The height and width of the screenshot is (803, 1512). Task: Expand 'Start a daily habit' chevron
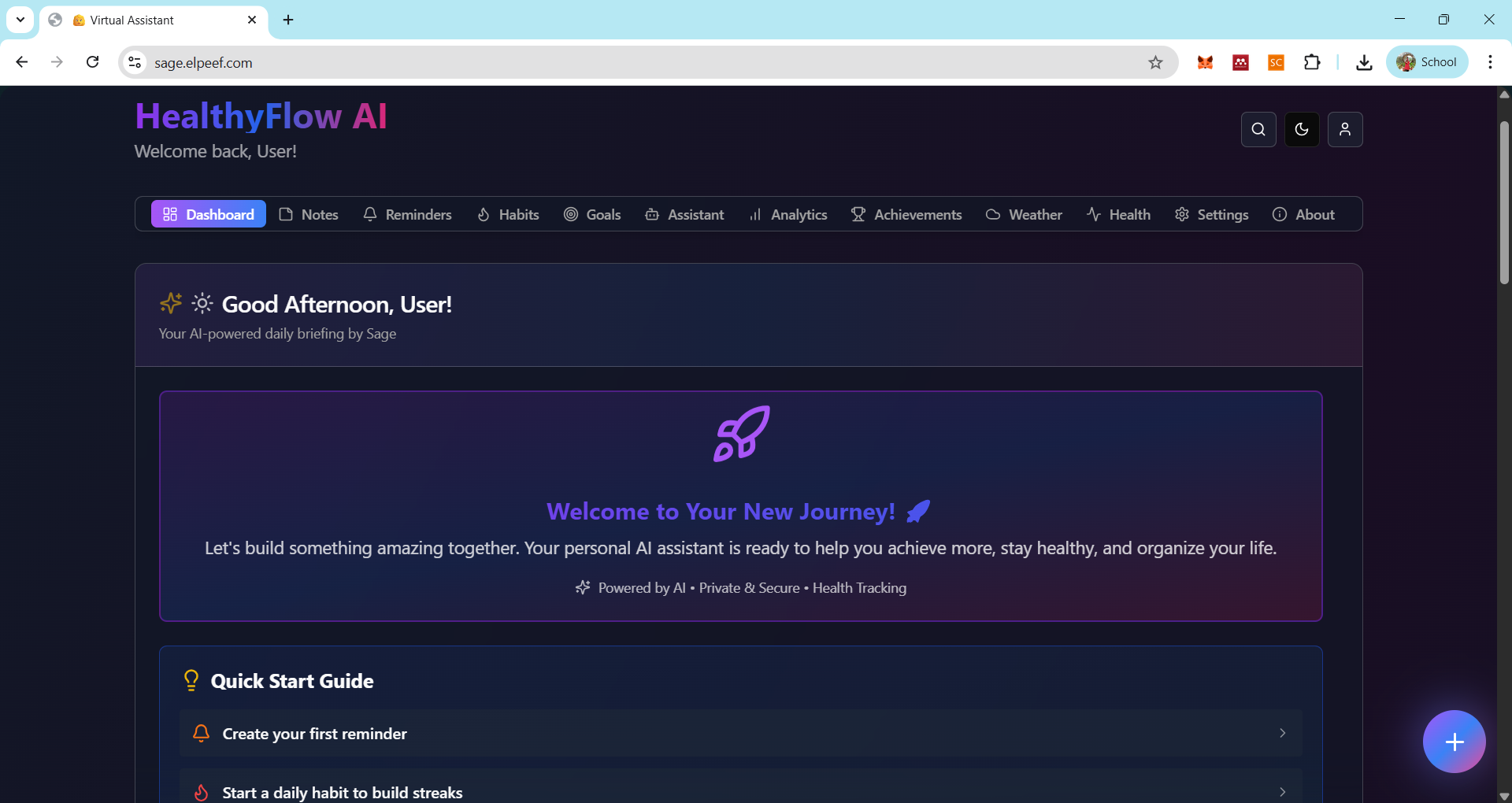1282,792
